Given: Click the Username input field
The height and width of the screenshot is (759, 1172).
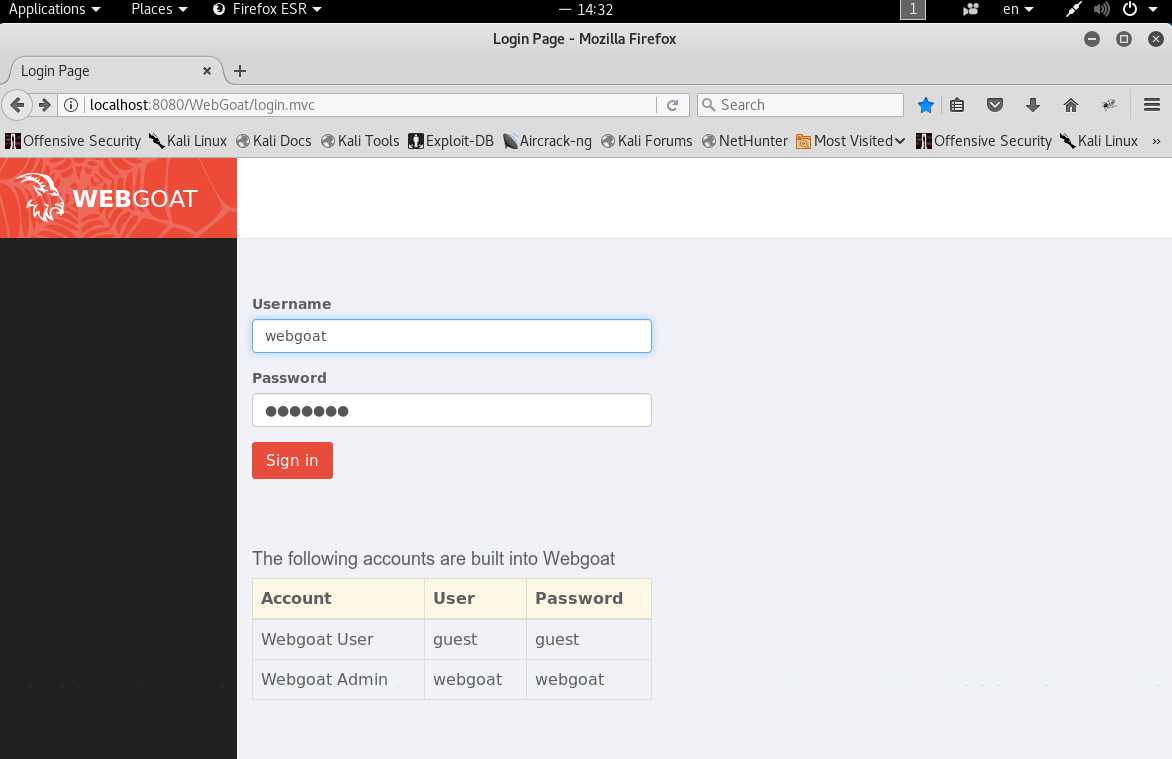Looking at the screenshot, I should point(451,336).
